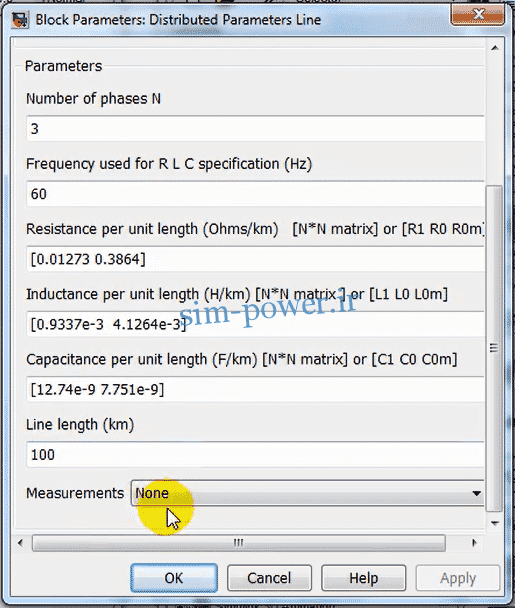Click the Capacitance per unit length field
Image resolution: width=515 pixels, height=608 pixels.
pyautogui.click(x=255, y=389)
